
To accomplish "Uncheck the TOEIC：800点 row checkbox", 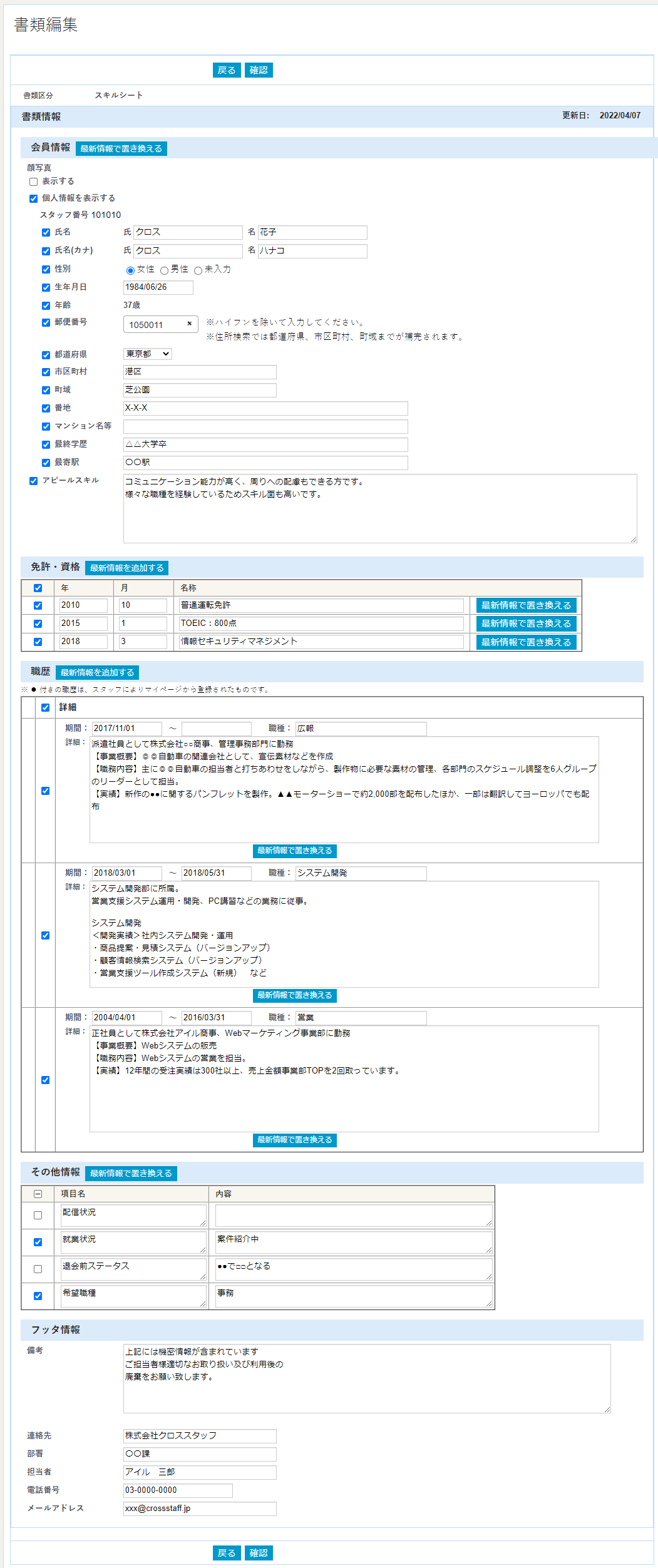I will click(x=38, y=623).
